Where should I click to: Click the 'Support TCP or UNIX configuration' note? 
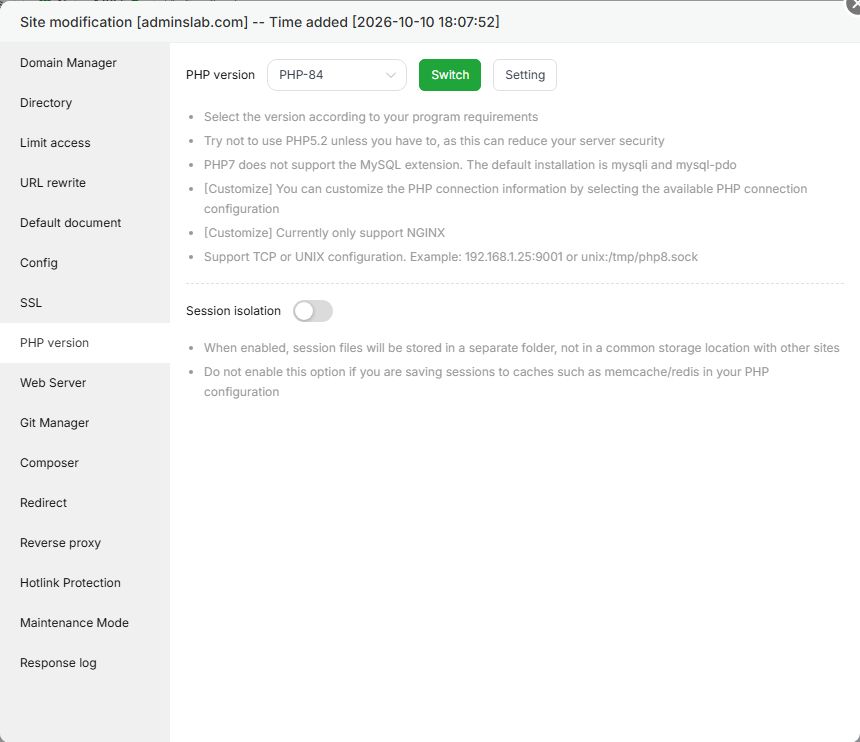coord(451,257)
